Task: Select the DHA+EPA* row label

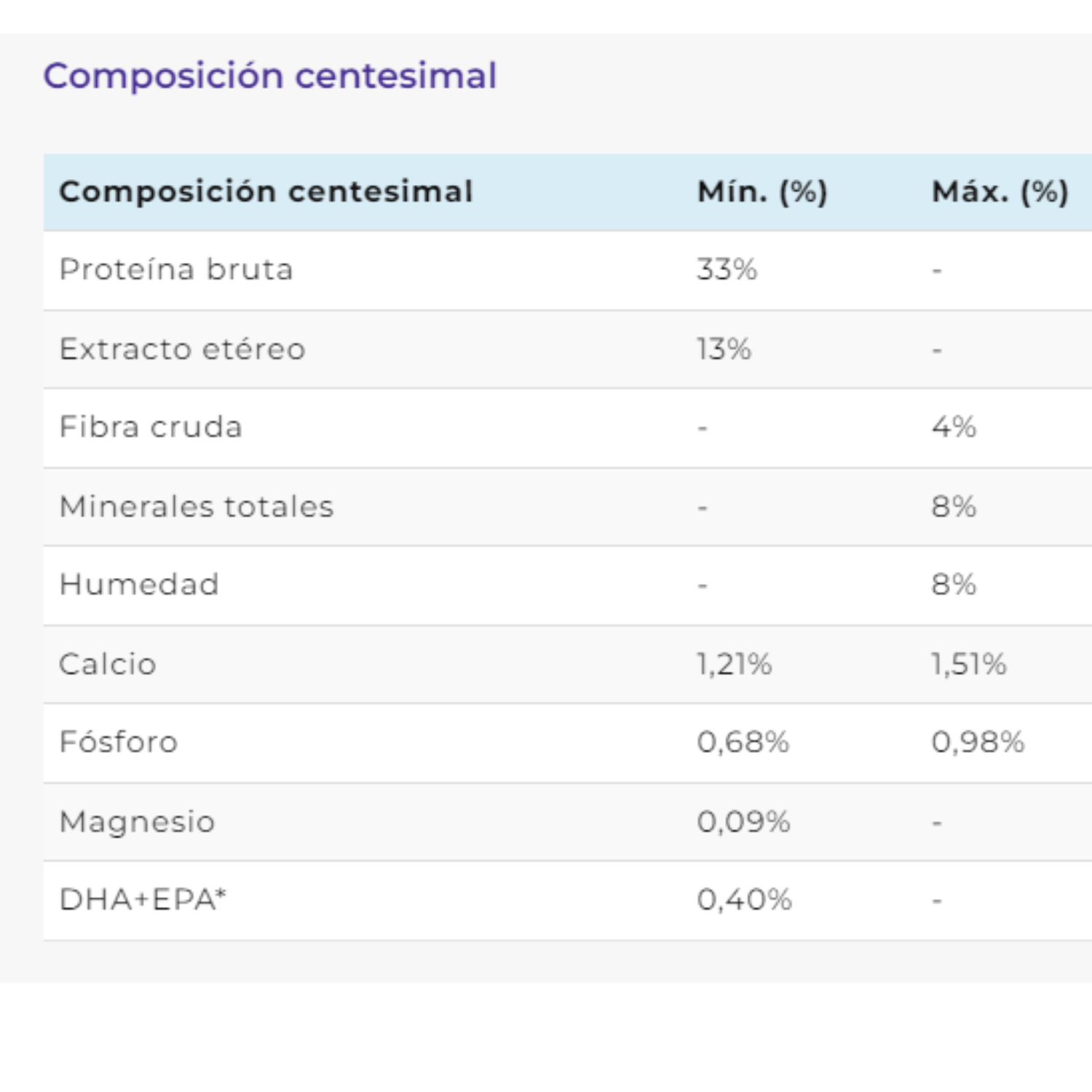Action: (143, 900)
